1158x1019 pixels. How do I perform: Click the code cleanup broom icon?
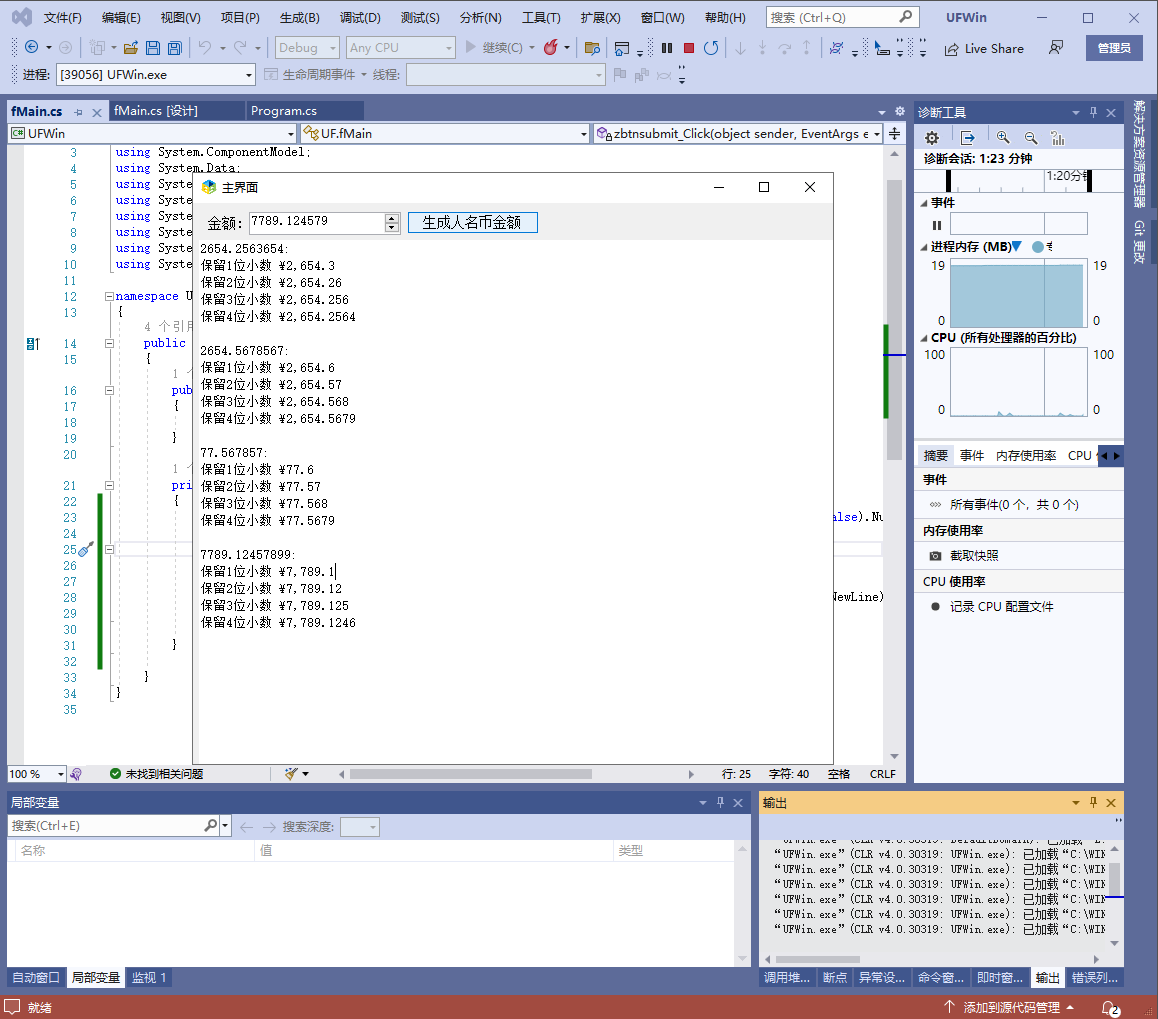coord(291,774)
